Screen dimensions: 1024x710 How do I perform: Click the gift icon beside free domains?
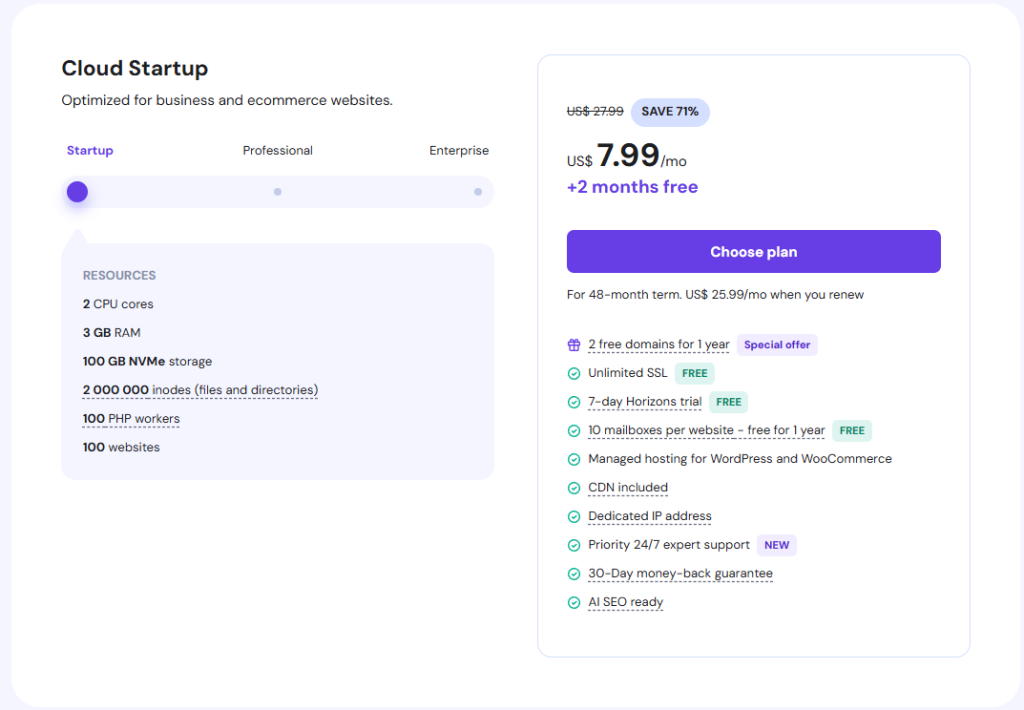click(x=574, y=345)
